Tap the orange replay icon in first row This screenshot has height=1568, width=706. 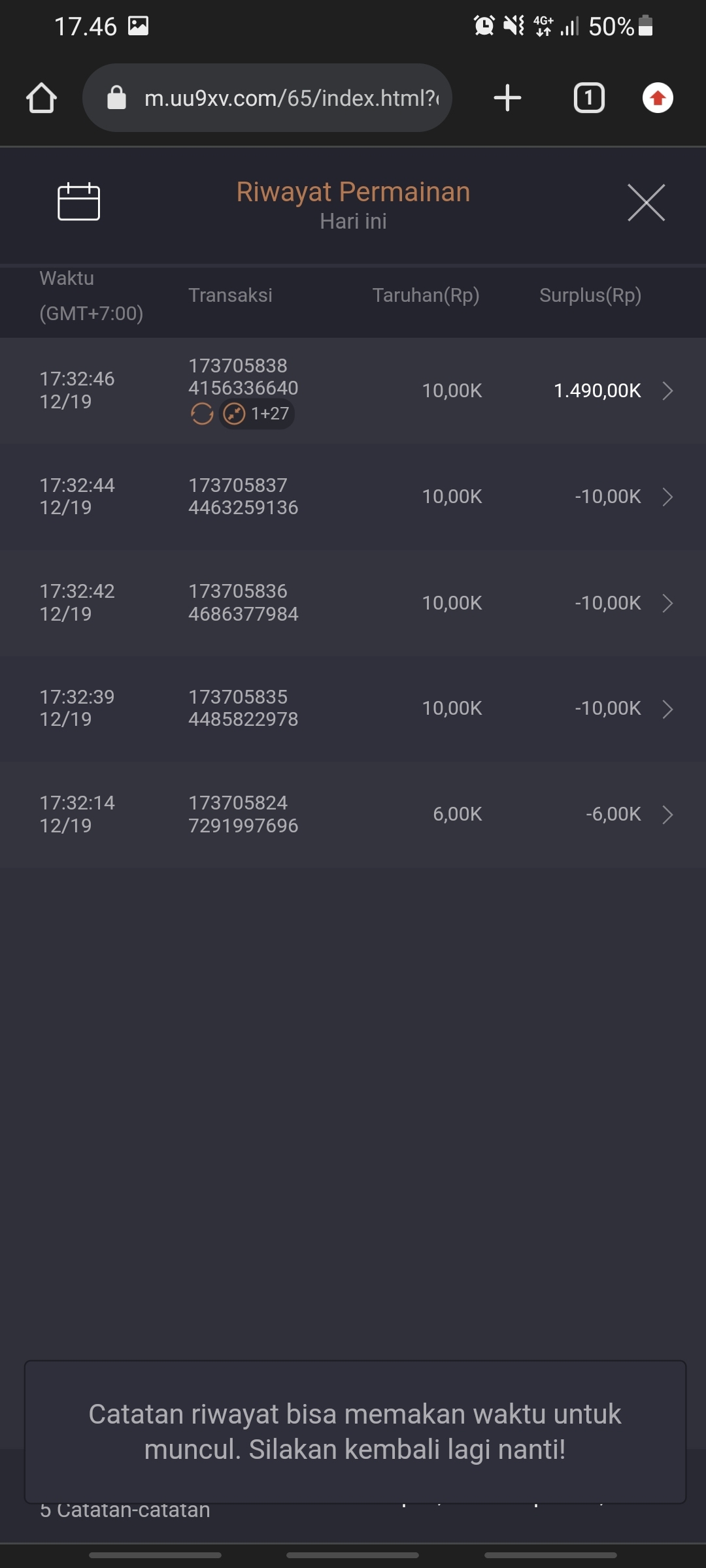[x=202, y=414]
